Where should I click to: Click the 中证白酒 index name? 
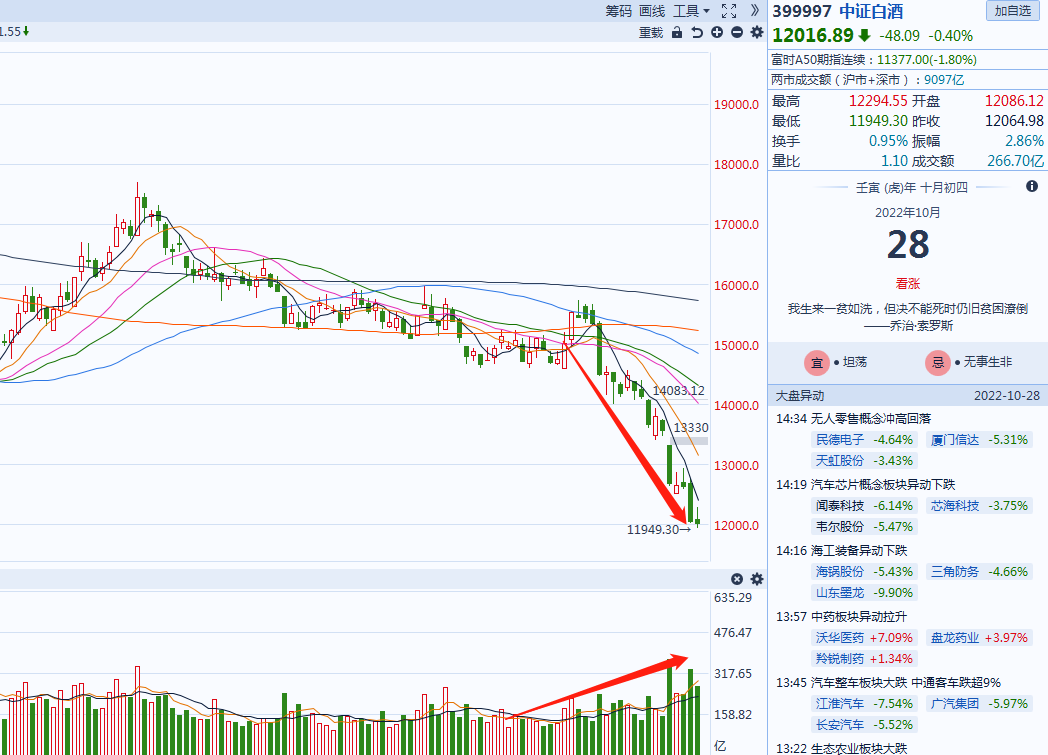[870, 11]
